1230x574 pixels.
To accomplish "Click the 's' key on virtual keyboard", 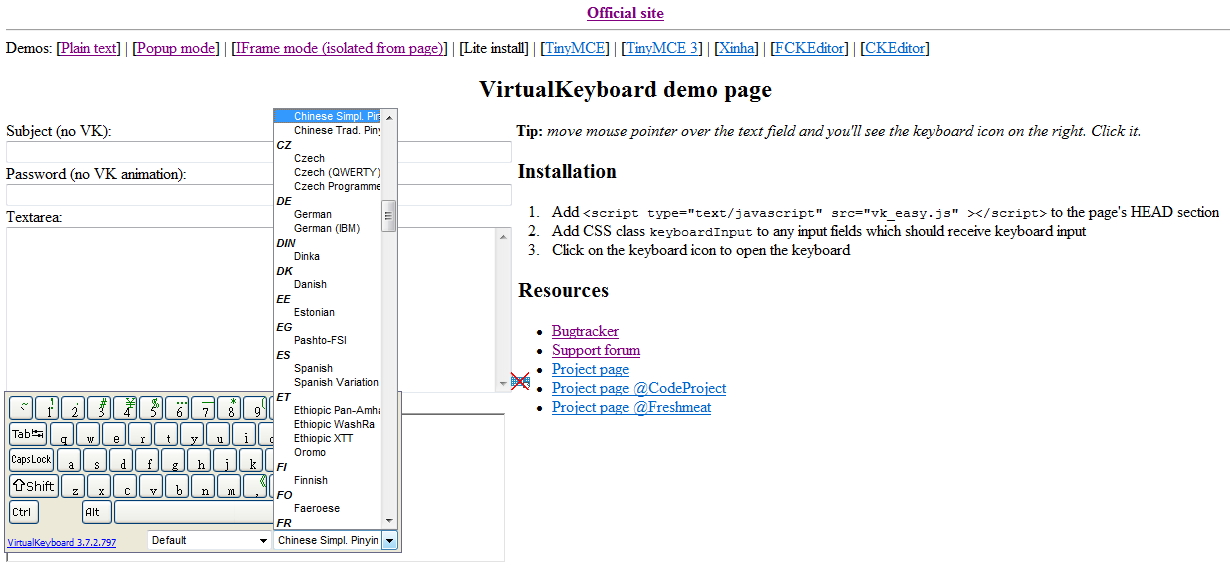I will tap(95, 460).
